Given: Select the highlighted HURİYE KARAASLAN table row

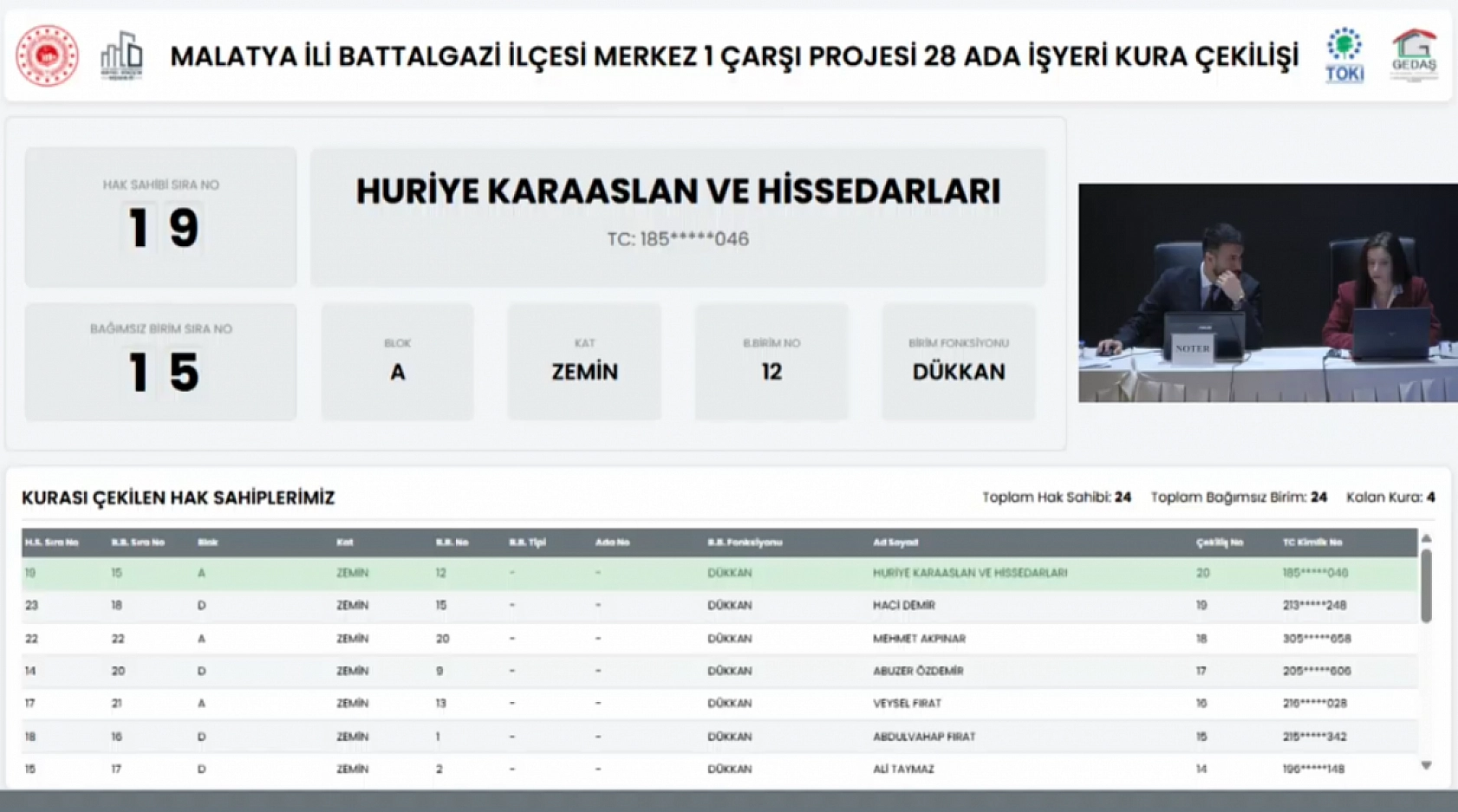Looking at the screenshot, I should click(607, 573).
